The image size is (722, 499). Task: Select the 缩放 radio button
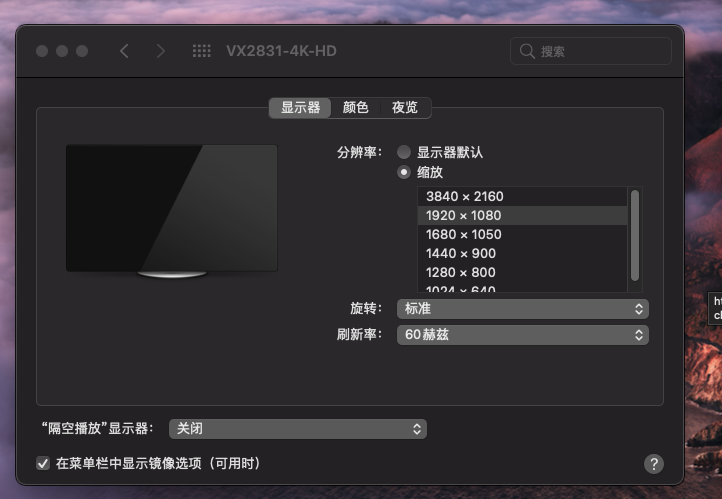404,172
